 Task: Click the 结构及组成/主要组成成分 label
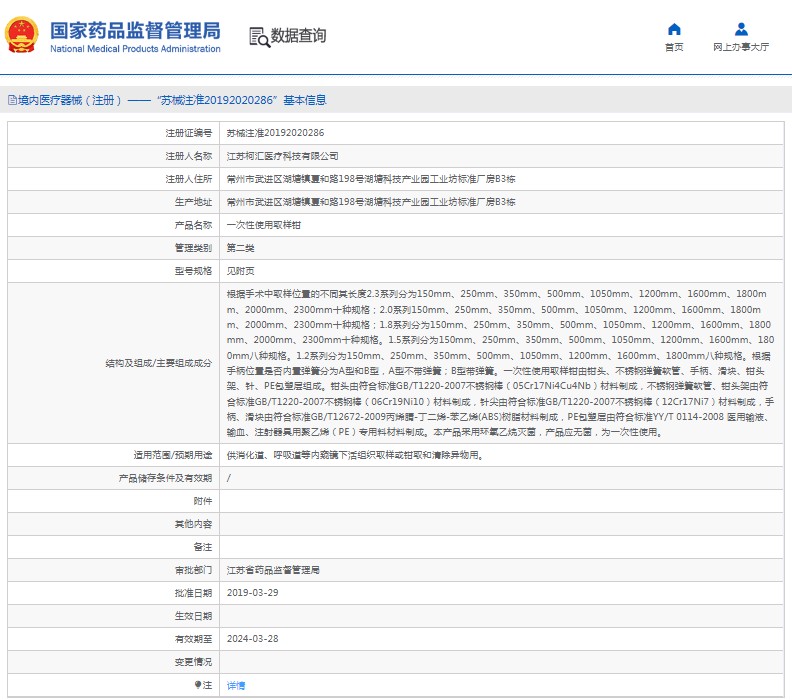[x=159, y=363]
